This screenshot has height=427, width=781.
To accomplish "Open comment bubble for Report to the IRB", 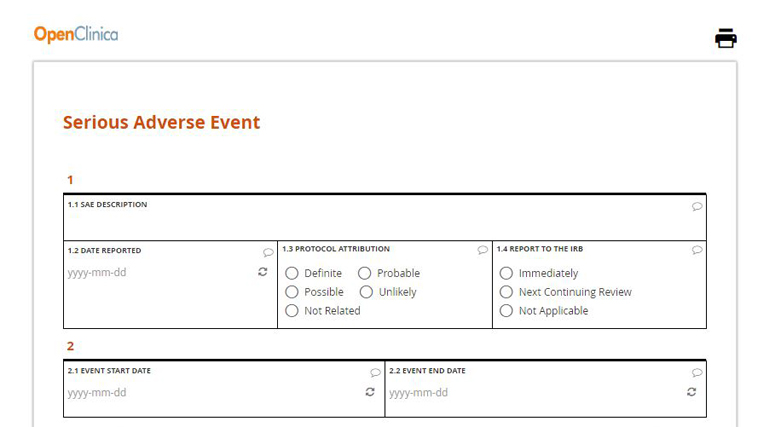I will (697, 250).
